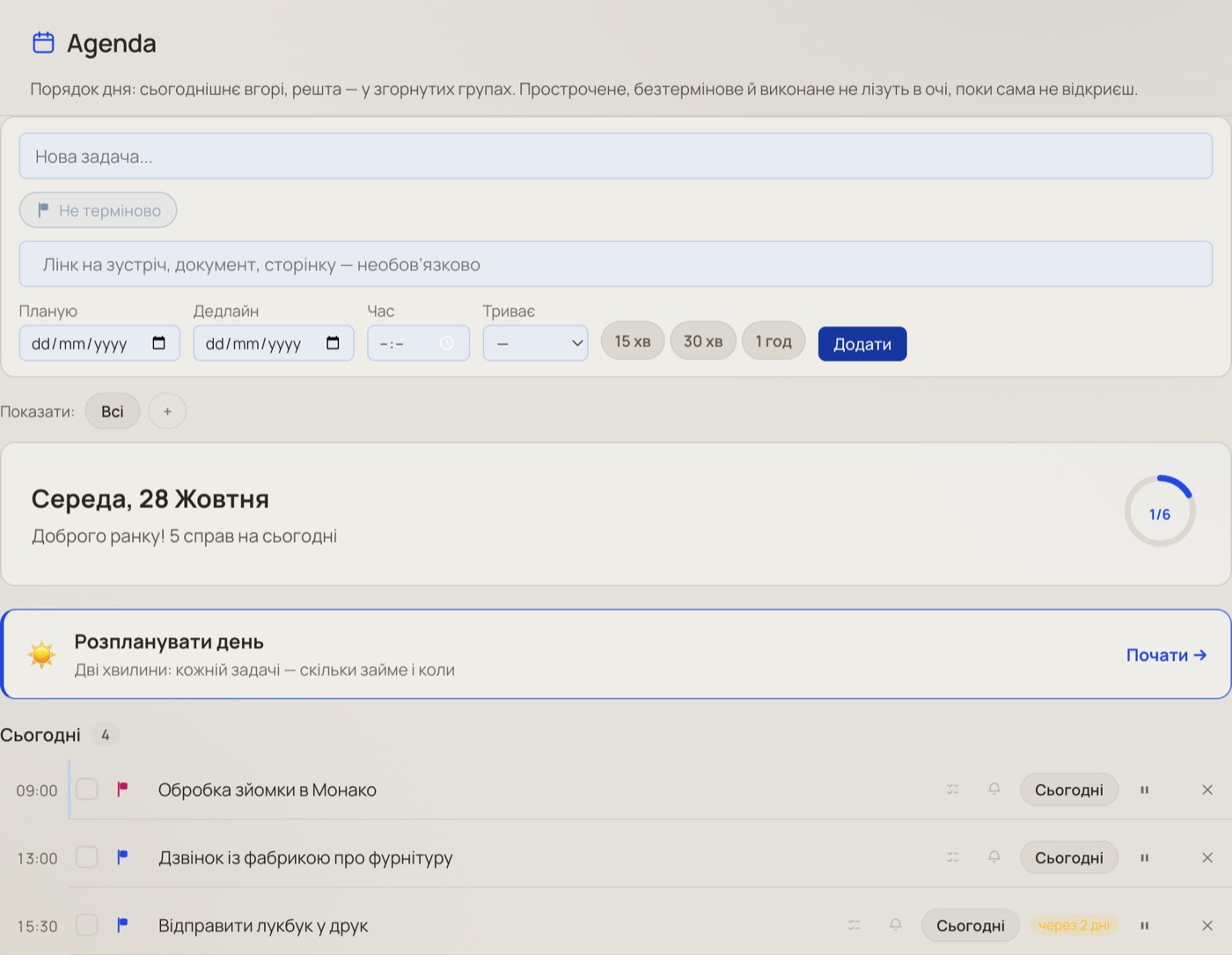Click the blue flag on Дзвінок із фабрикою
Image resolution: width=1232 pixels, height=955 pixels.
point(122,857)
